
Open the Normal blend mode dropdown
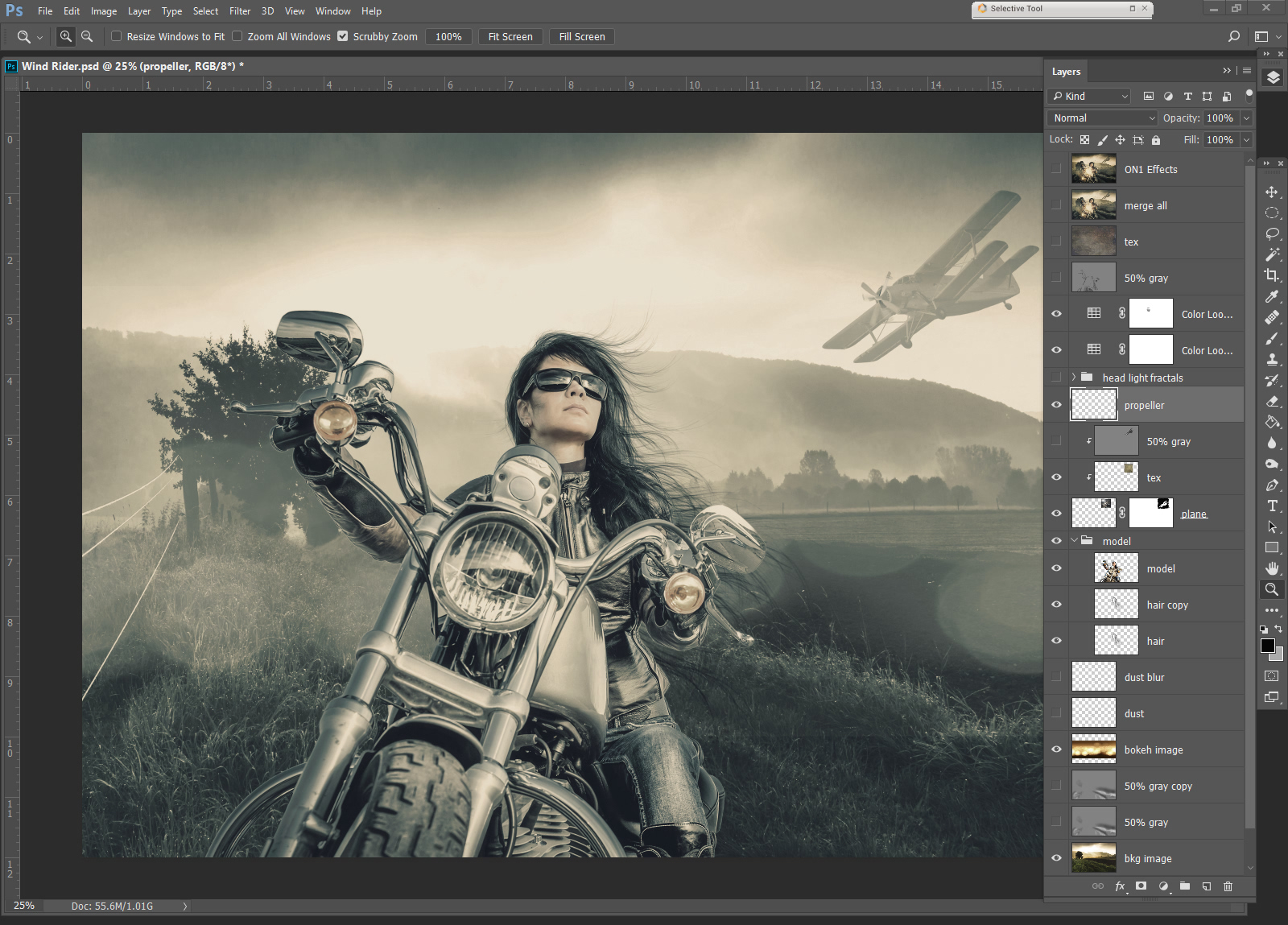click(x=1103, y=118)
